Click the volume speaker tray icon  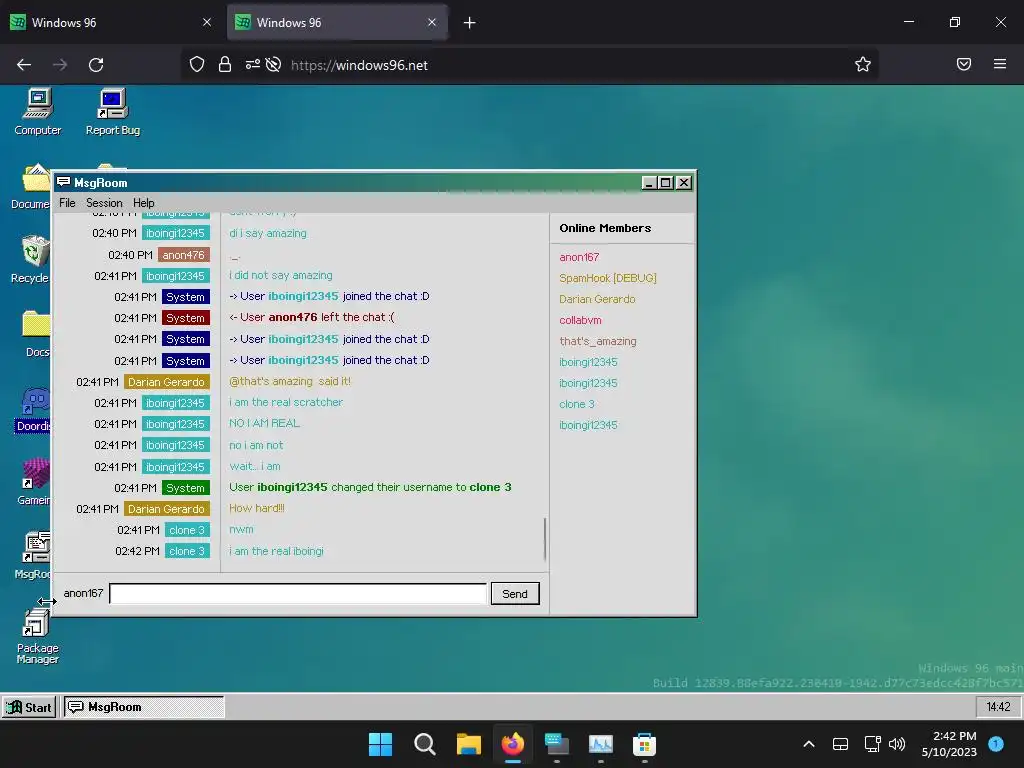897,744
